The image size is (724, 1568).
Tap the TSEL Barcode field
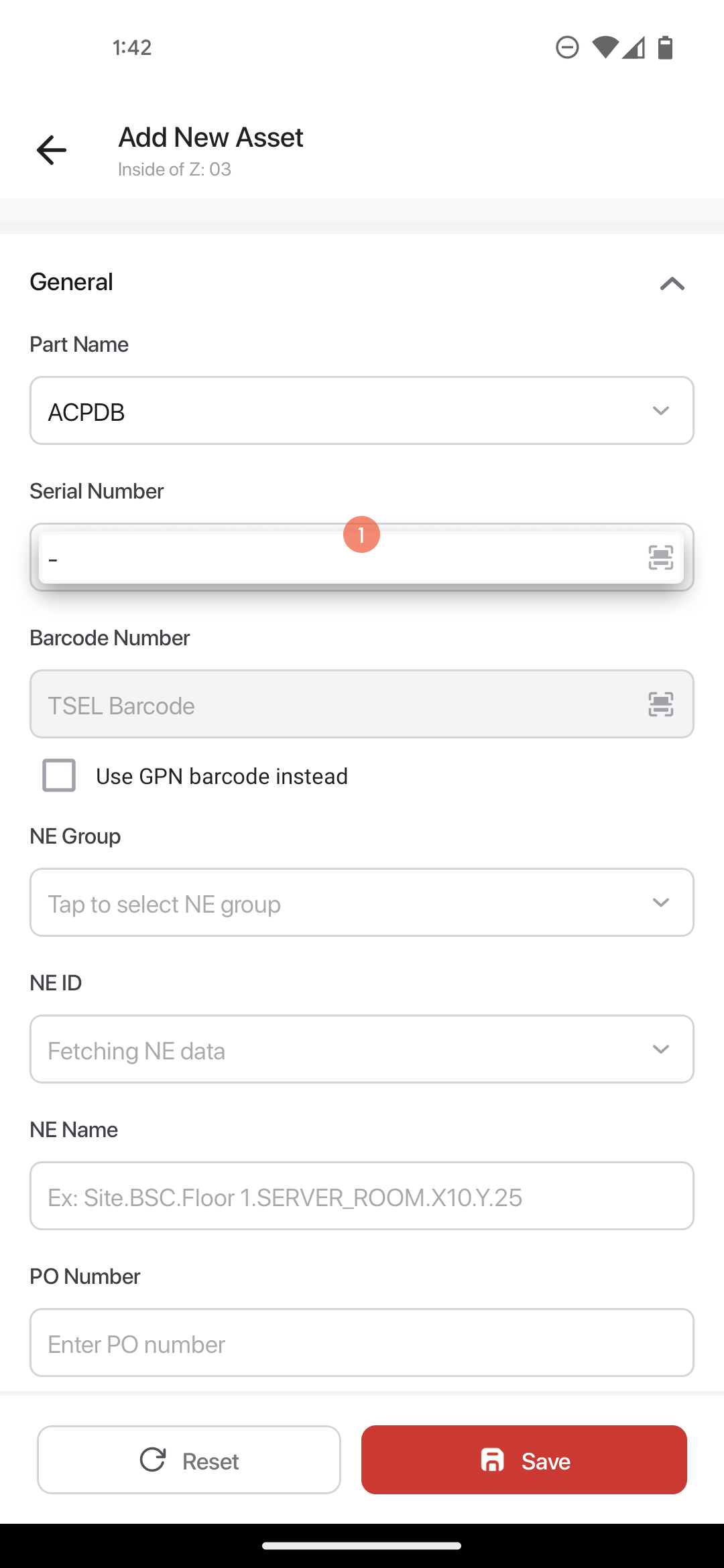(x=362, y=704)
